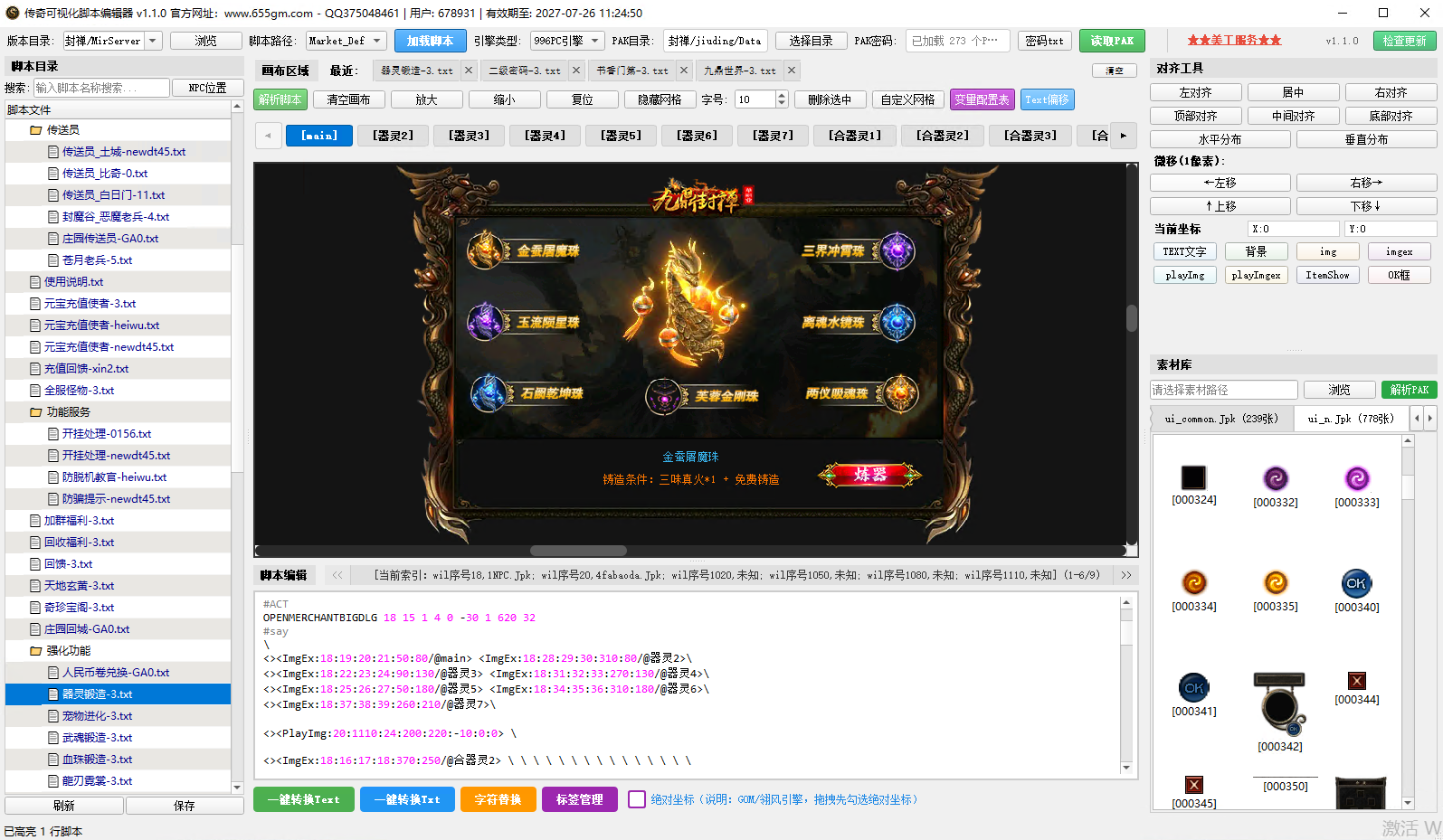This screenshot has width=1443, height=840.
Task: Click the file icon next to 使用说明.txt
Action: tap(35, 282)
